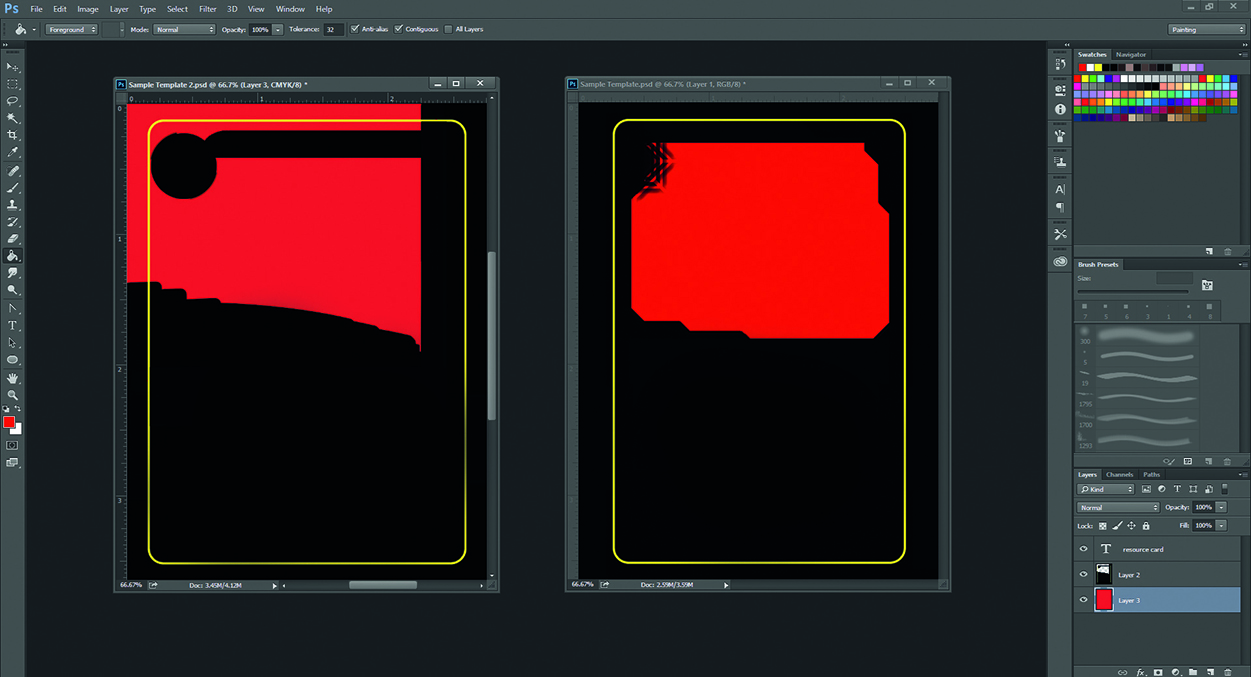Viewport: 1251px width, 677px height.
Task: Open the Filter menu
Action: 207,8
